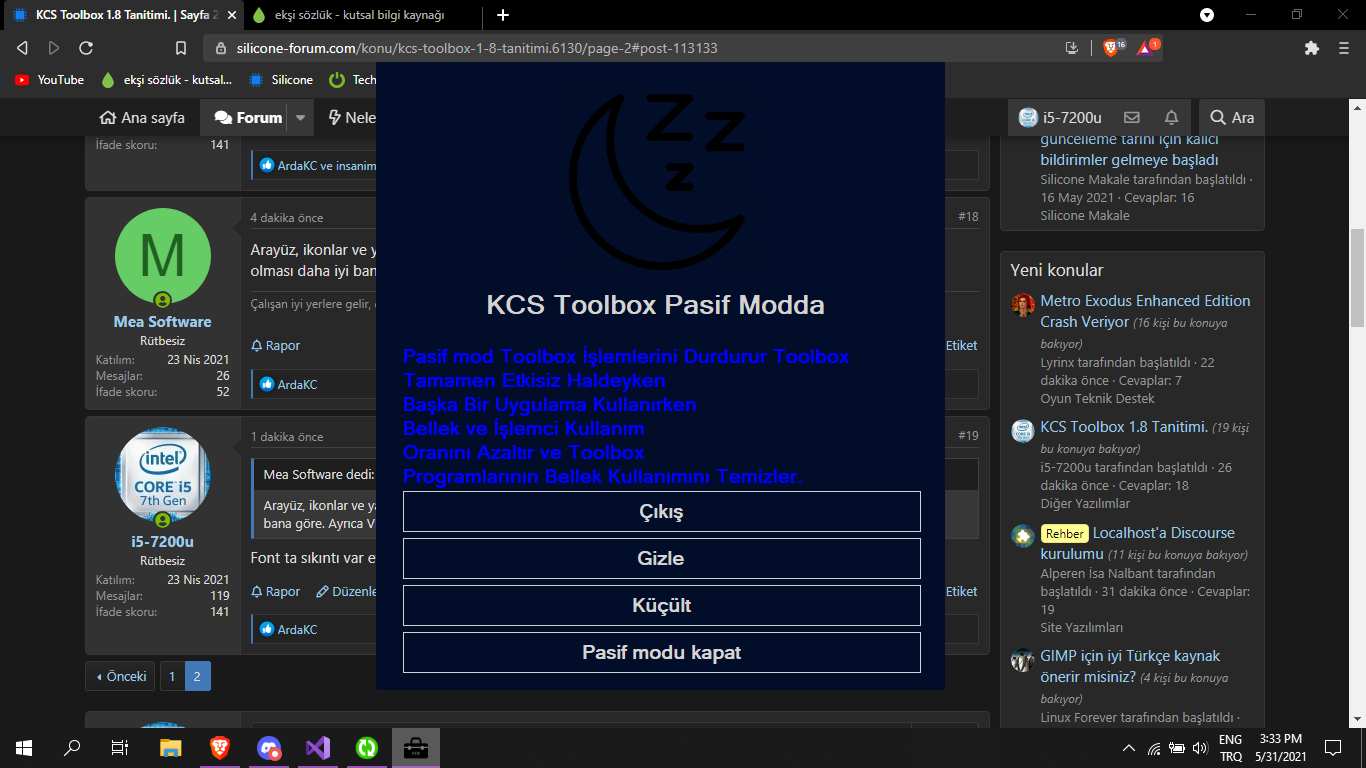
Task: Click the #19 post number link
Action: [x=968, y=436]
